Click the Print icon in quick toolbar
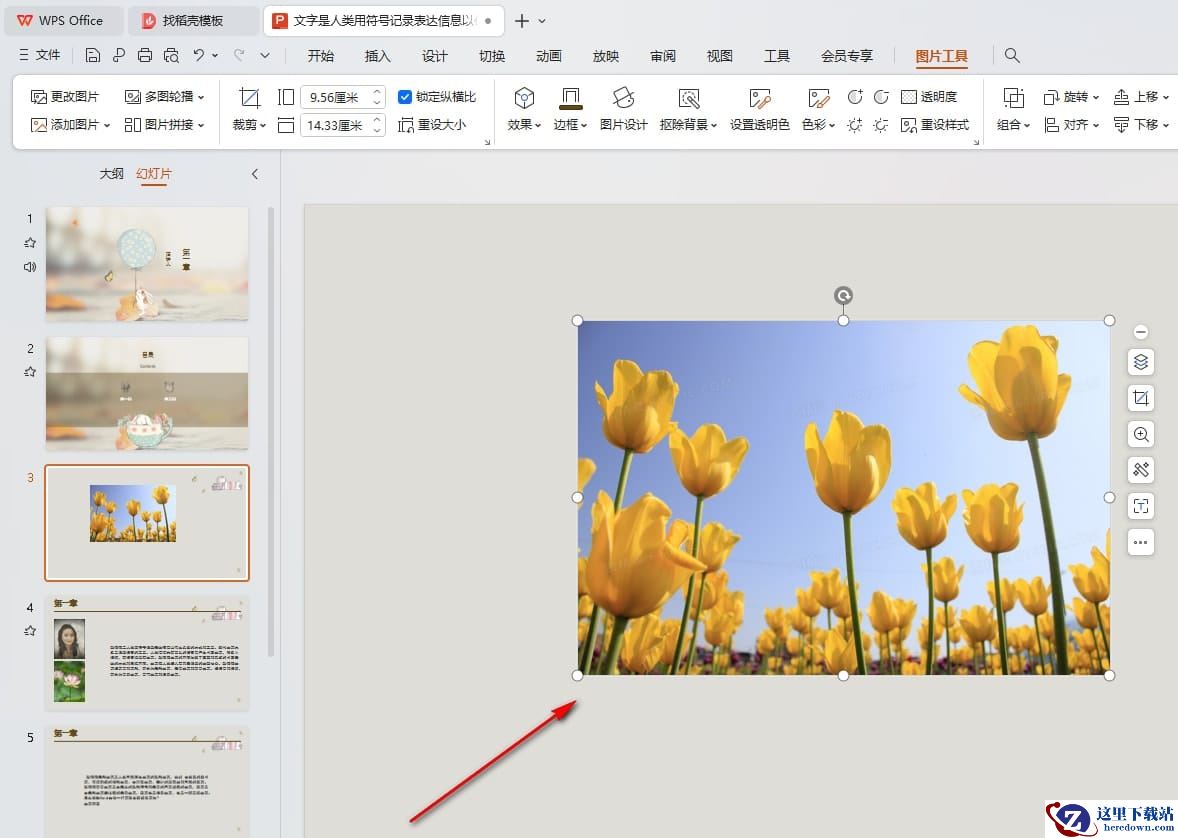The height and width of the screenshot is (838, 1178). 145,55
